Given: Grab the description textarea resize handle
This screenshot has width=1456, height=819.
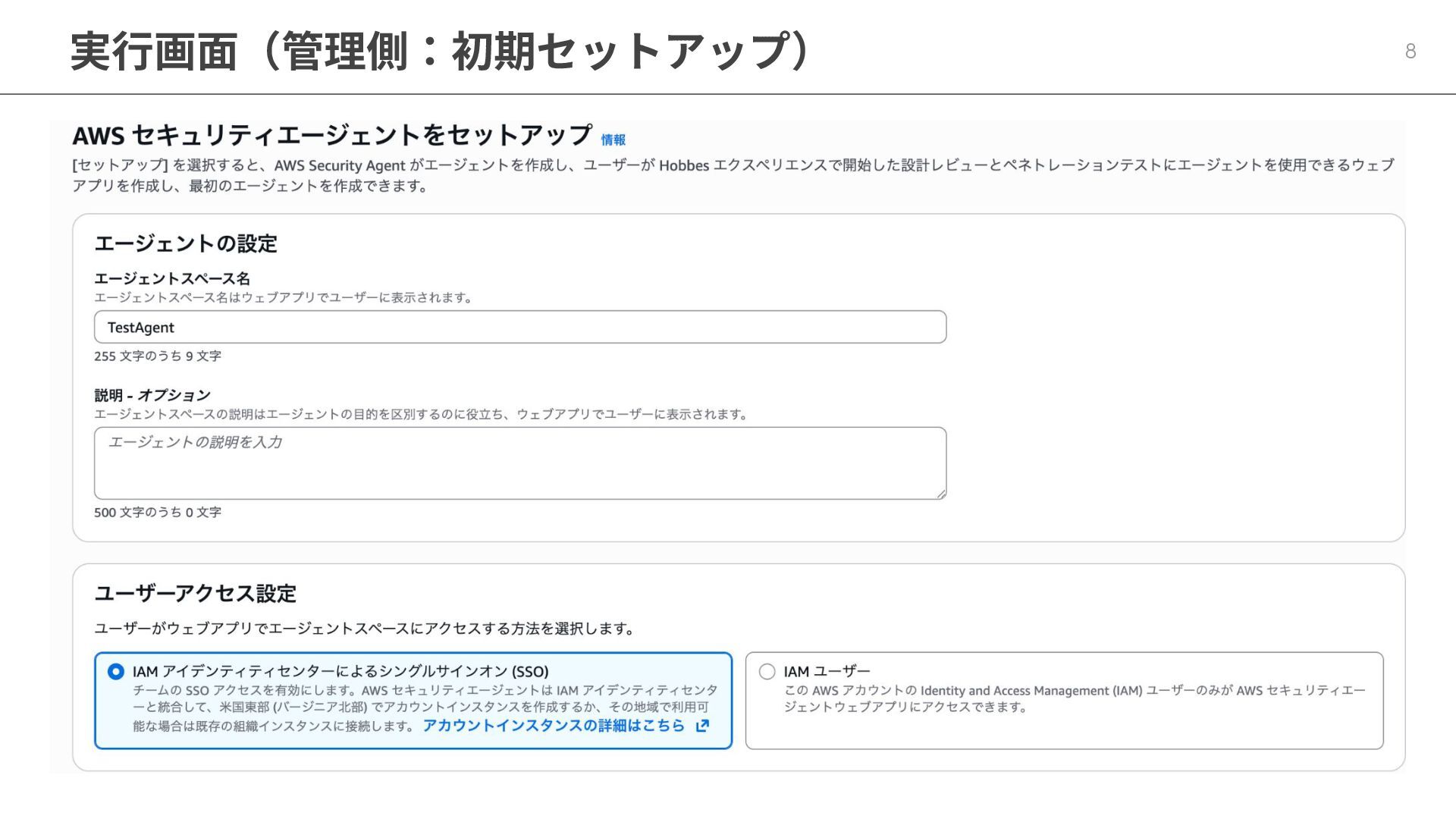Looking at the screenshot, I should coord(940,494).
